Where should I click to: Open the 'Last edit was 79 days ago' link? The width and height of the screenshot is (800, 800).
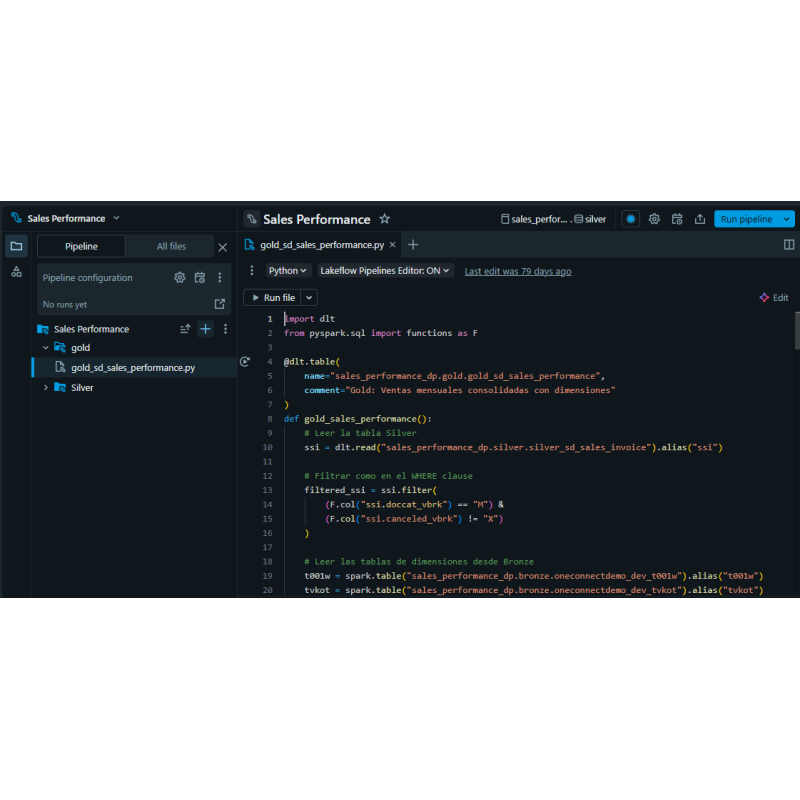point(518,271)
